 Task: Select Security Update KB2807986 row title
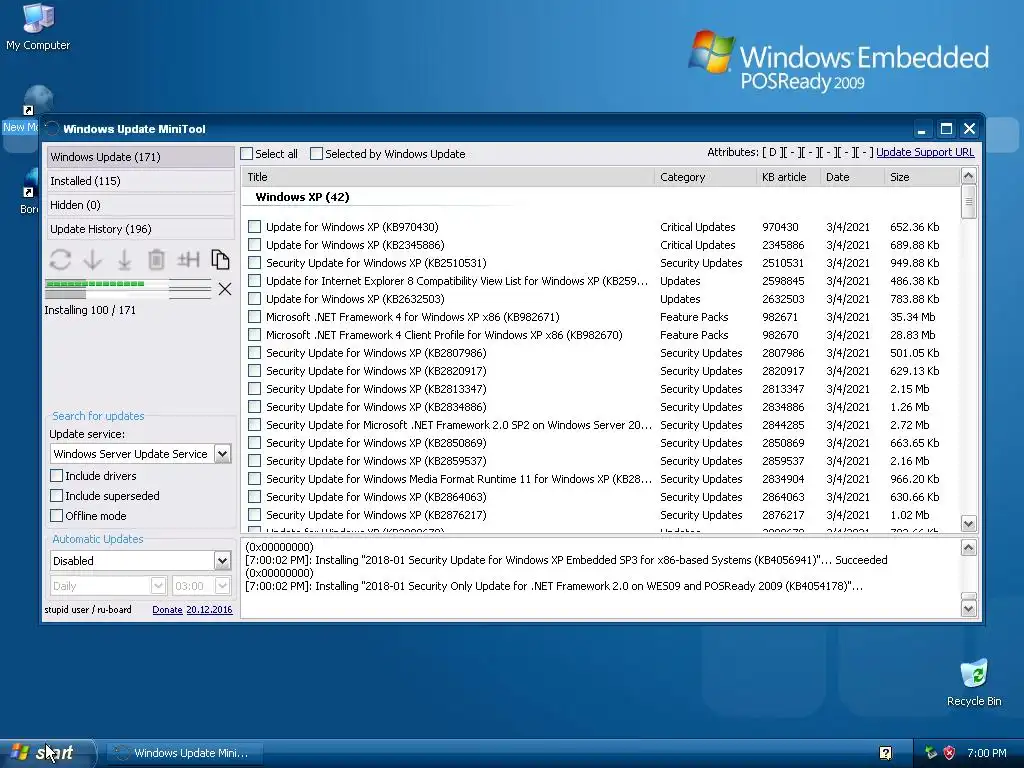click(x=376, y=353)
